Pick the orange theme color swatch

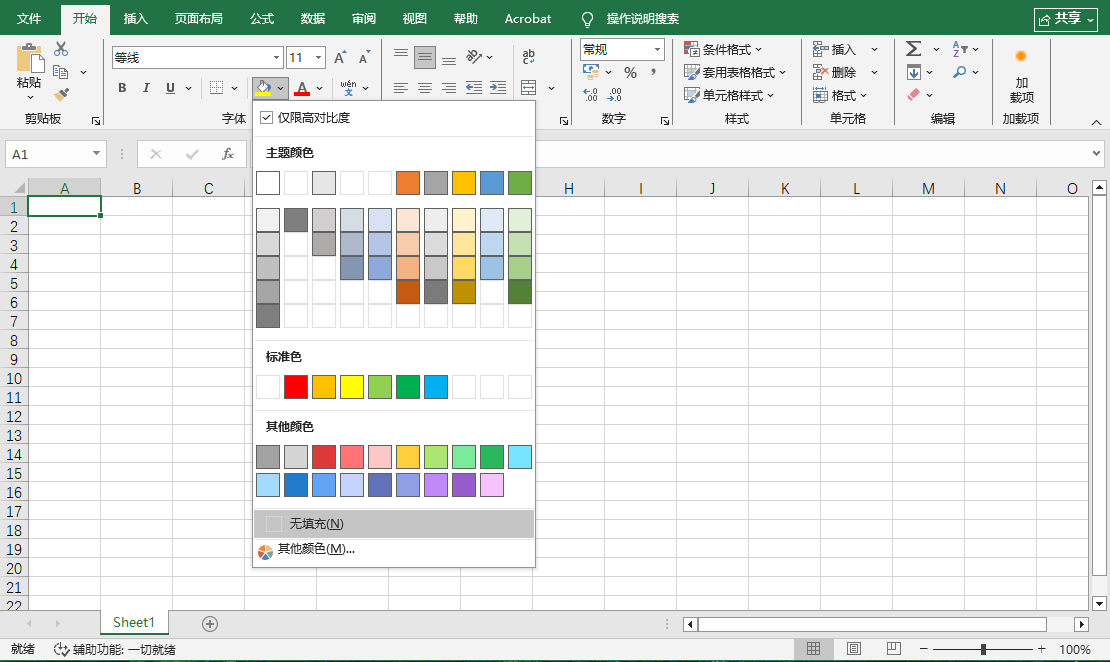(x=408, y=183)
